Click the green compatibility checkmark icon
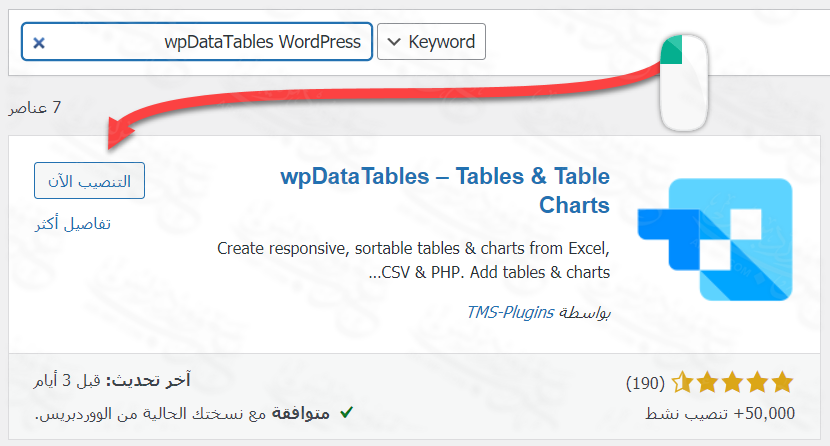 coord(346,412)
